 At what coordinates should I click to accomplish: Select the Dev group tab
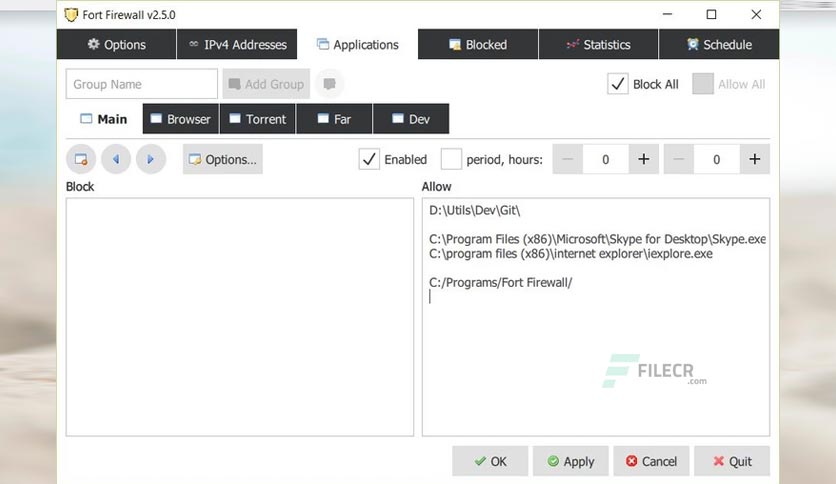click(411, 119)
